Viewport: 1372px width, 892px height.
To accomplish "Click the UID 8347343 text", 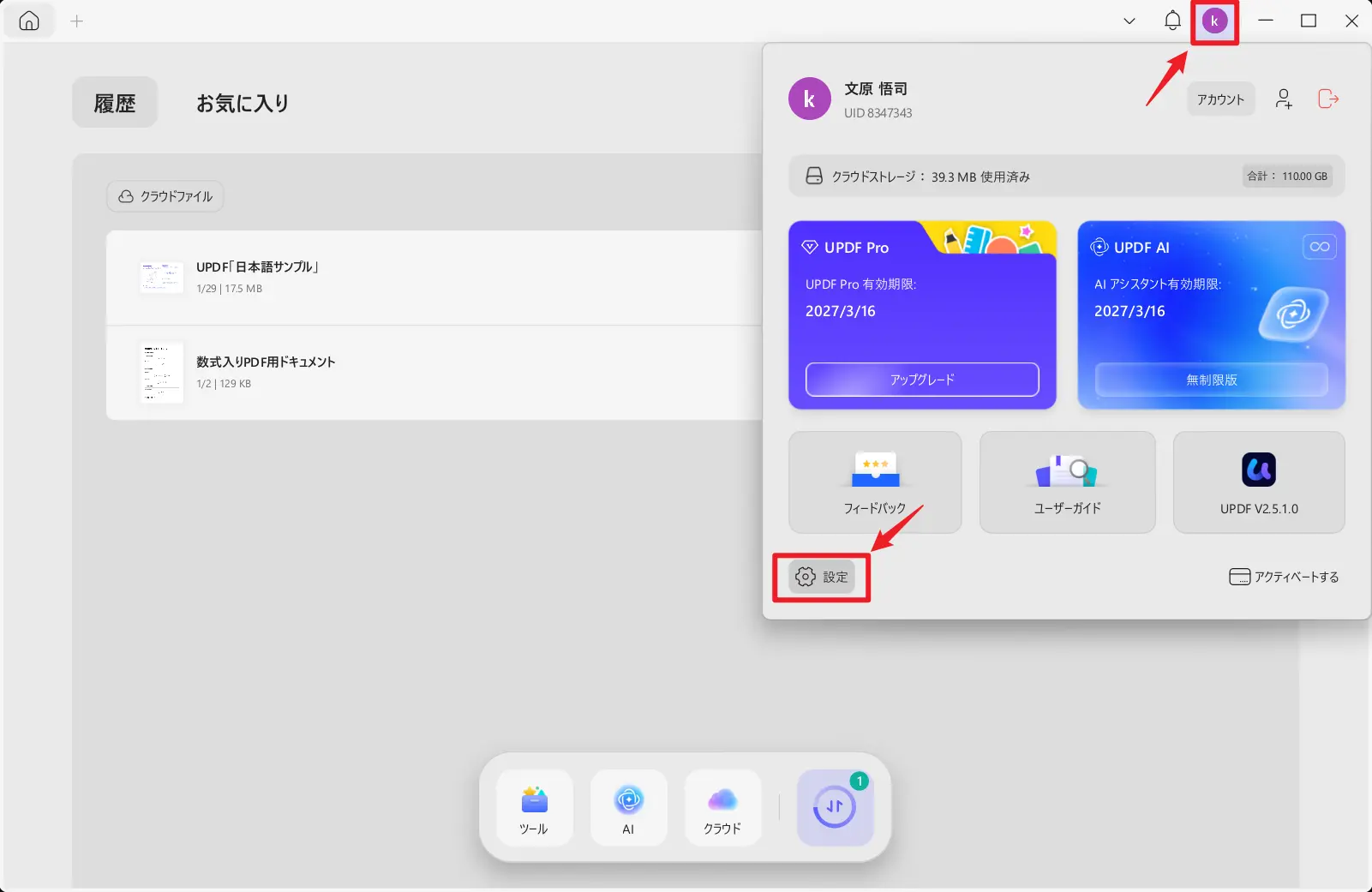I will pos(878,113).
